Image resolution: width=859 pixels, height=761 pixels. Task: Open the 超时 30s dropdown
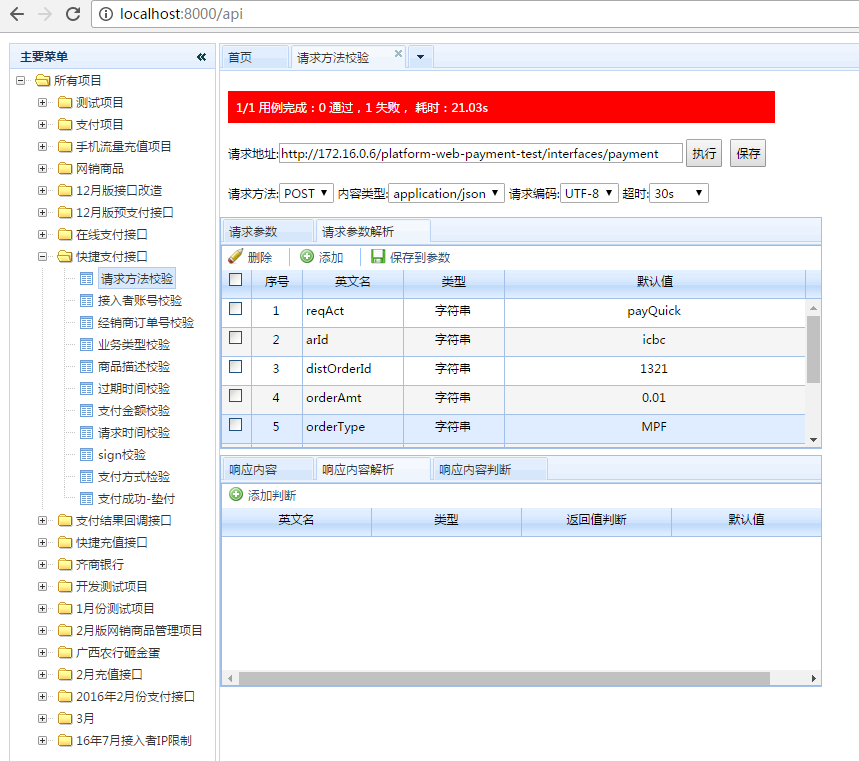[678, 193]
